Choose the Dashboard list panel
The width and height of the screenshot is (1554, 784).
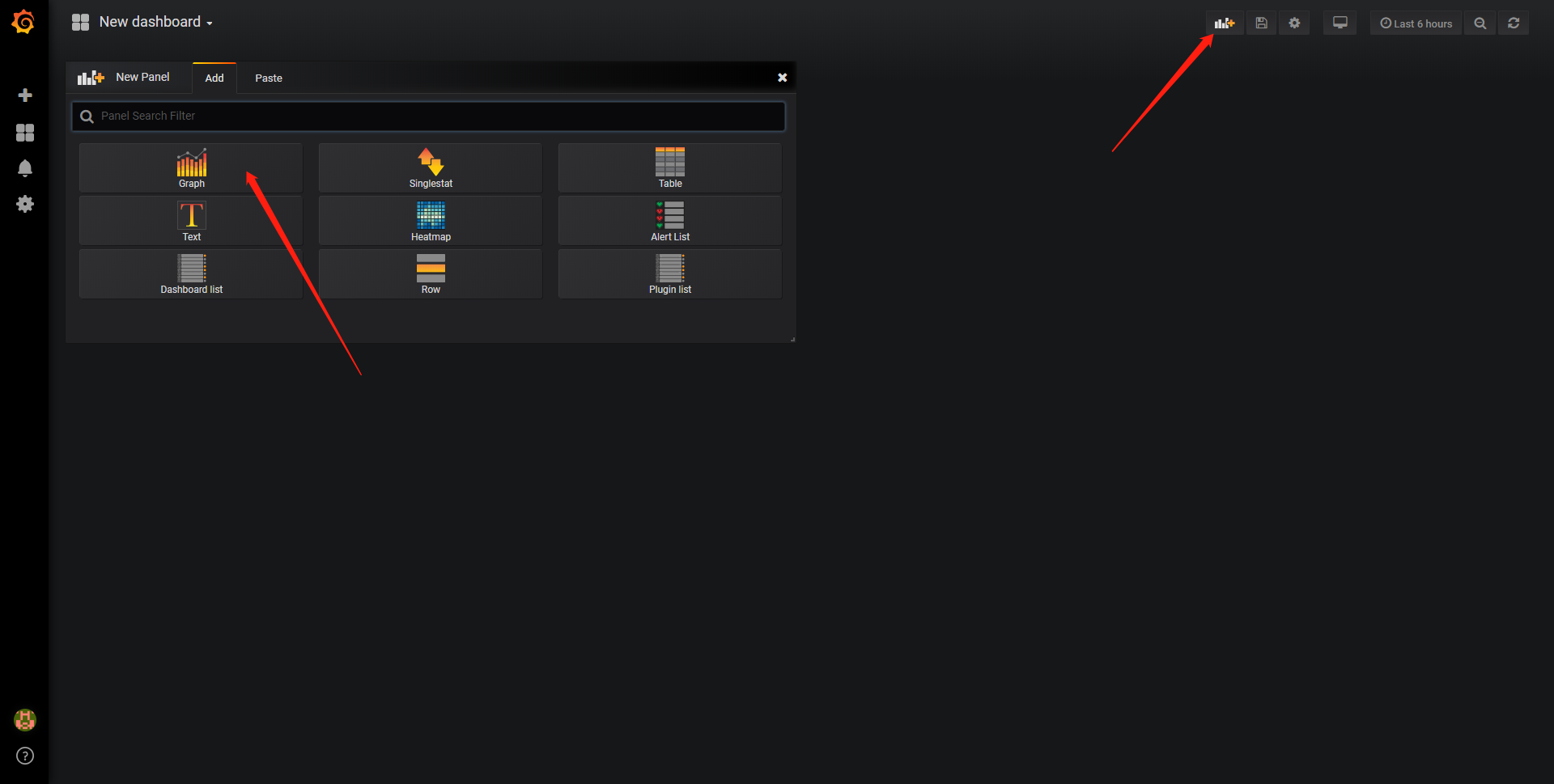click(x=191, y=274)
